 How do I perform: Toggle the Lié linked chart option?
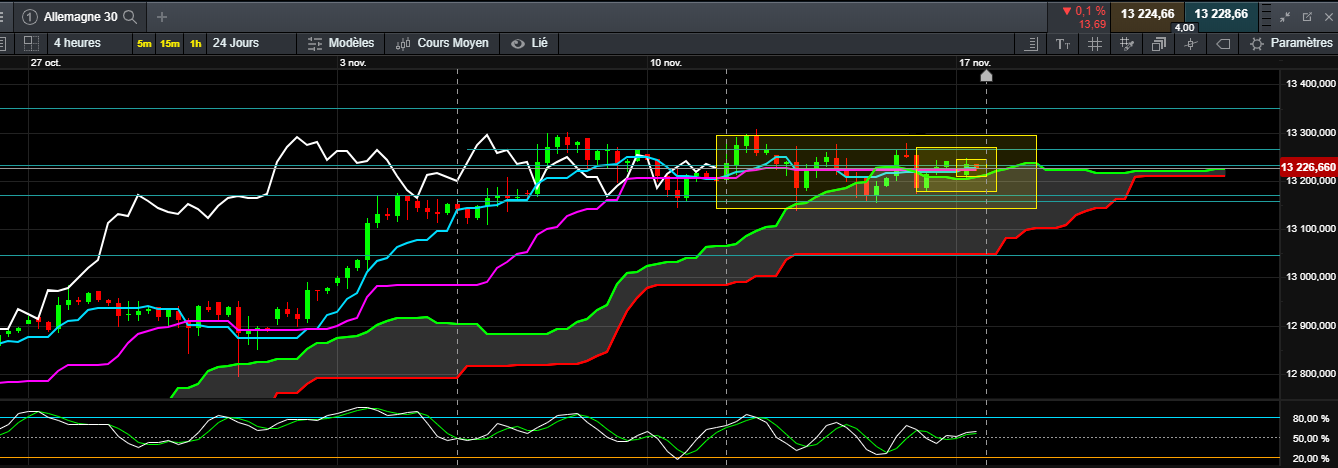[531, 43]
